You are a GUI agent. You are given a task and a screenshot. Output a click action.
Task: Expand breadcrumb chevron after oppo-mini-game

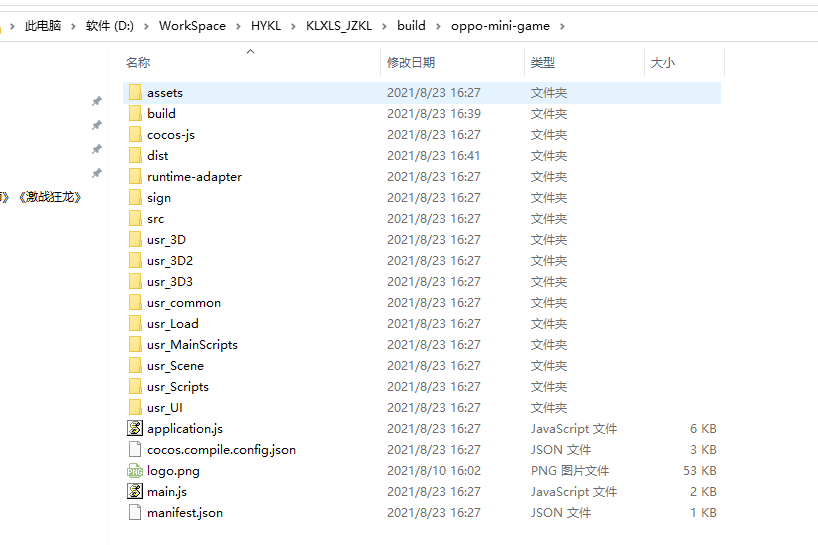coord(562,26)
